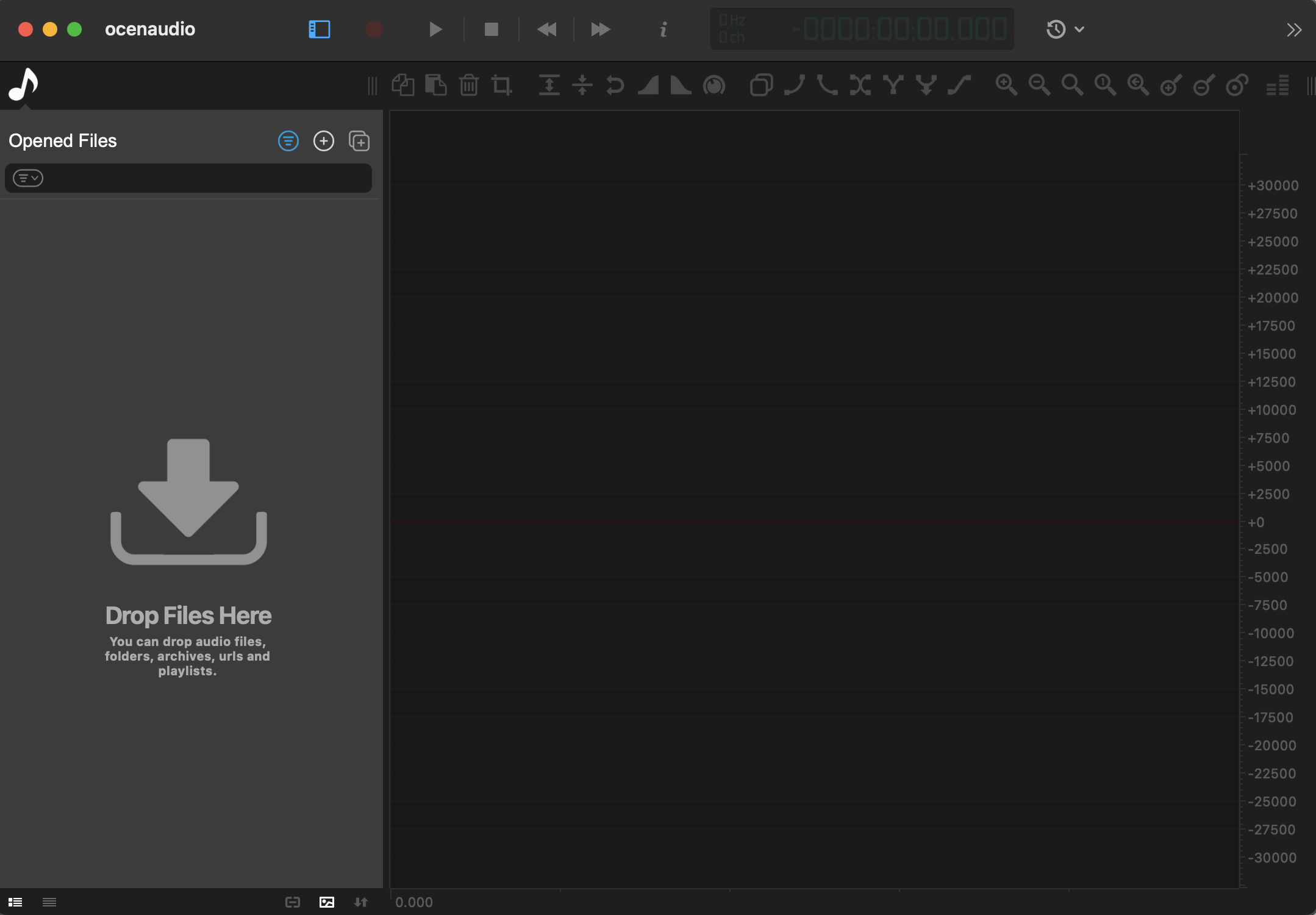This screenshot has height=915, width=1316.
Task: Click the circled plus add file button
Action: tap(323, 142)
